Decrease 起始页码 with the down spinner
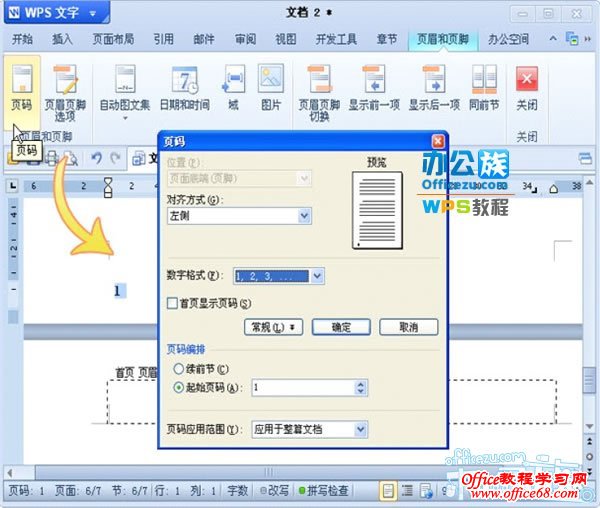This screenshot has height=508, width=600. [x=360, y=392]
